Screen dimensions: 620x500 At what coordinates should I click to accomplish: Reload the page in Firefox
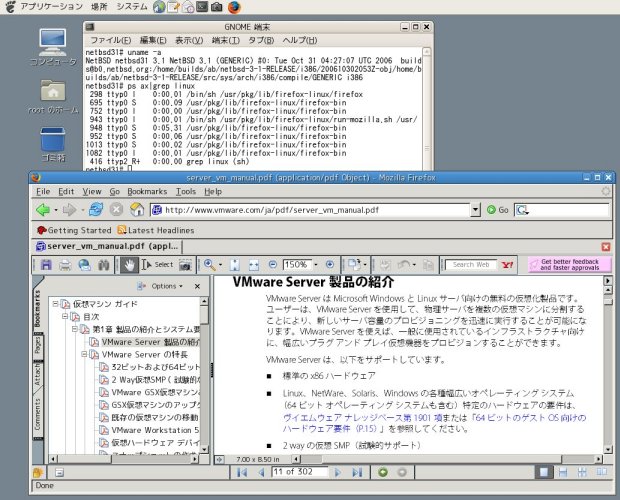coord(96,209)
